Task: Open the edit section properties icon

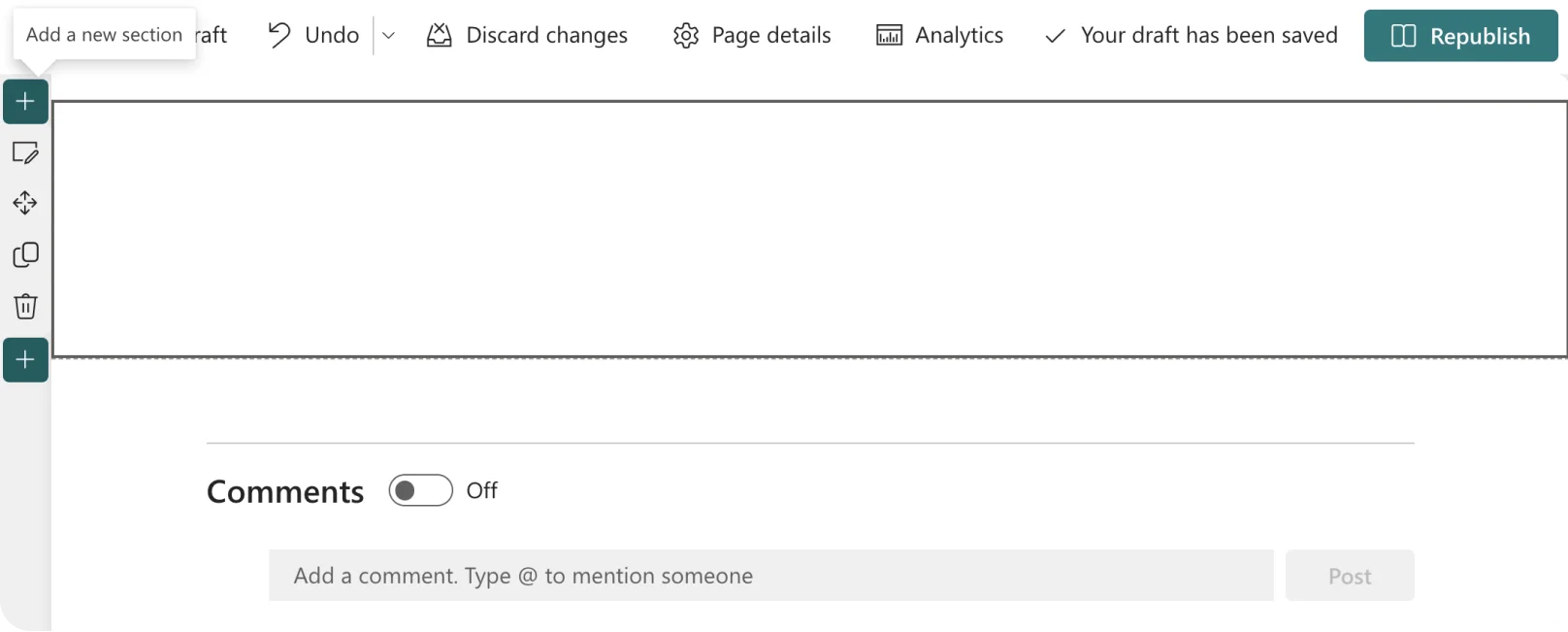Action: click(x=25, y=152)
